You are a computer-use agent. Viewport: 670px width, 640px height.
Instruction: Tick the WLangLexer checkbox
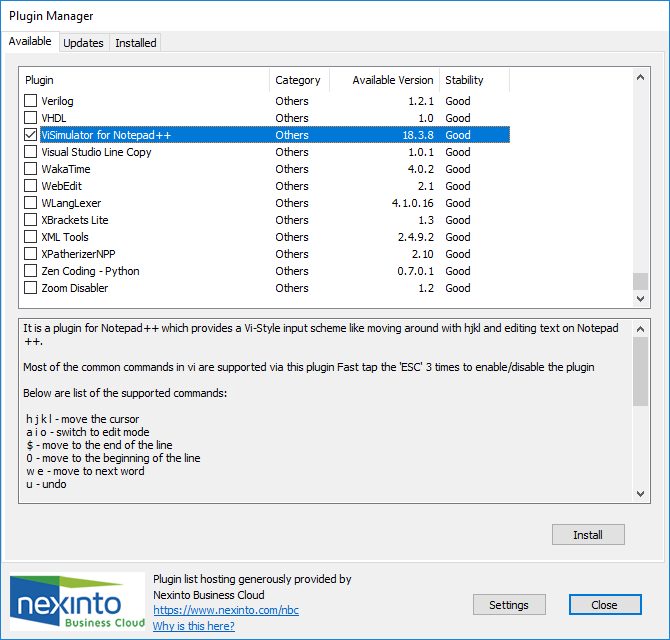[30, 203]
